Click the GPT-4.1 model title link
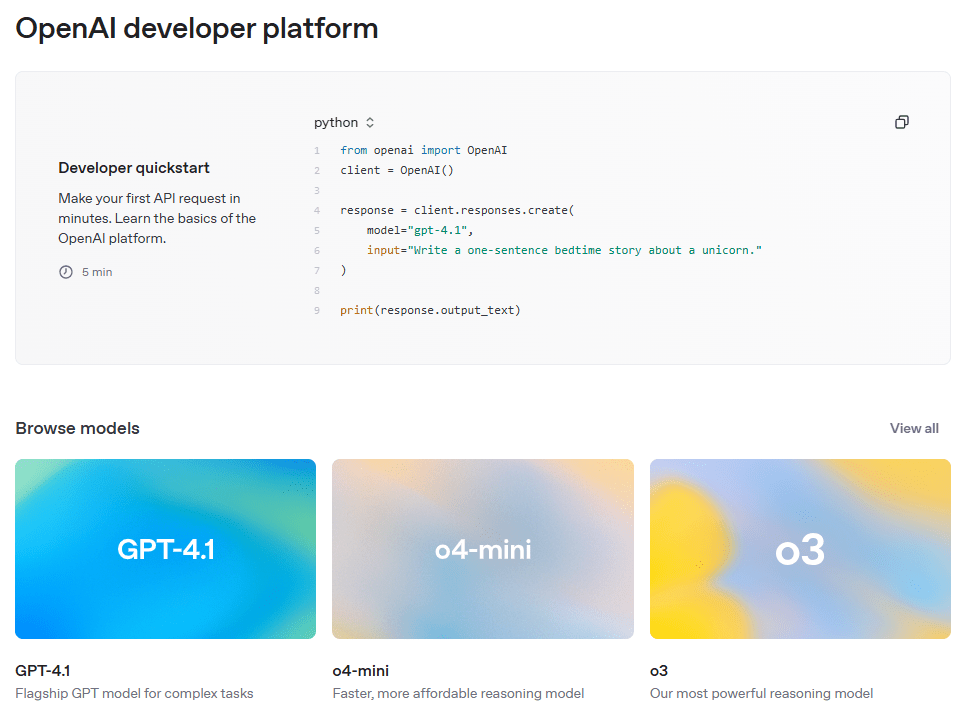This screenshot has width=965, height=722. click(x=43, y=670)
